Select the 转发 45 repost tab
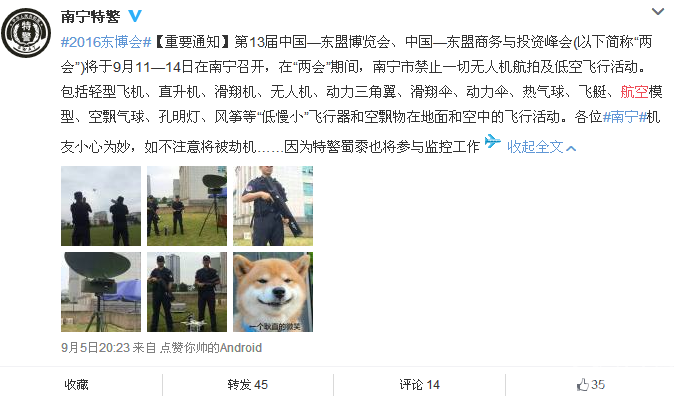This screenshot has width=674, height=404. coord(248,385)
